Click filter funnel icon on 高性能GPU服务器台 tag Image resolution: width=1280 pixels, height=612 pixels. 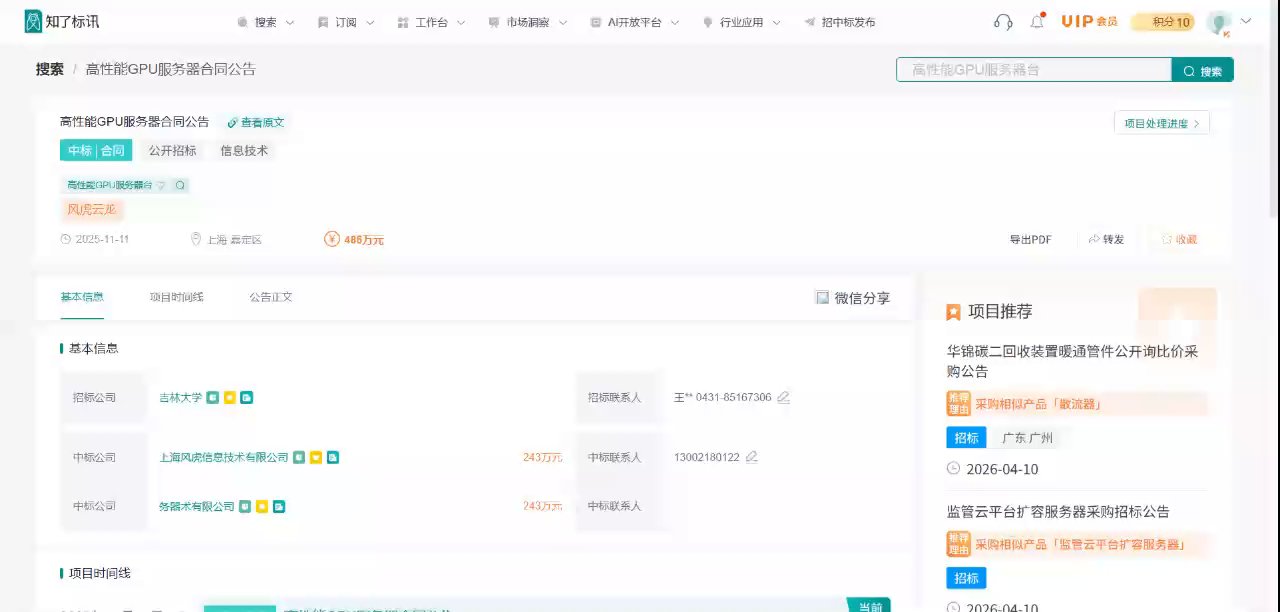tap(161, 185)
